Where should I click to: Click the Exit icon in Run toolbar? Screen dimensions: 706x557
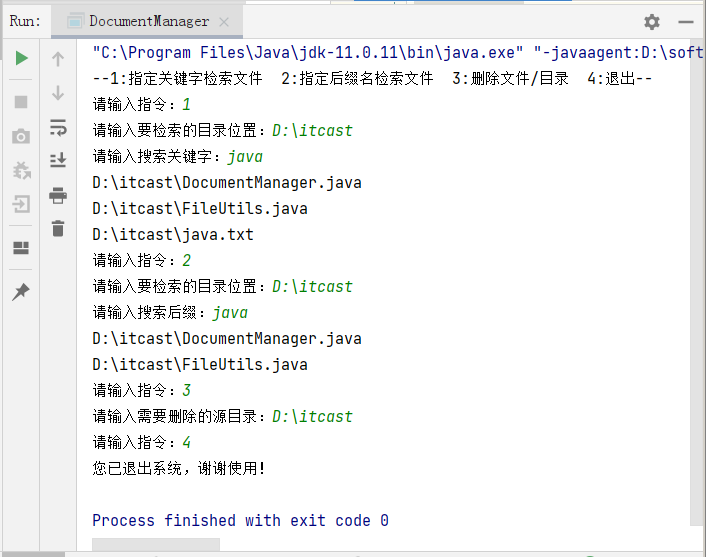click(x=21, y=205)
